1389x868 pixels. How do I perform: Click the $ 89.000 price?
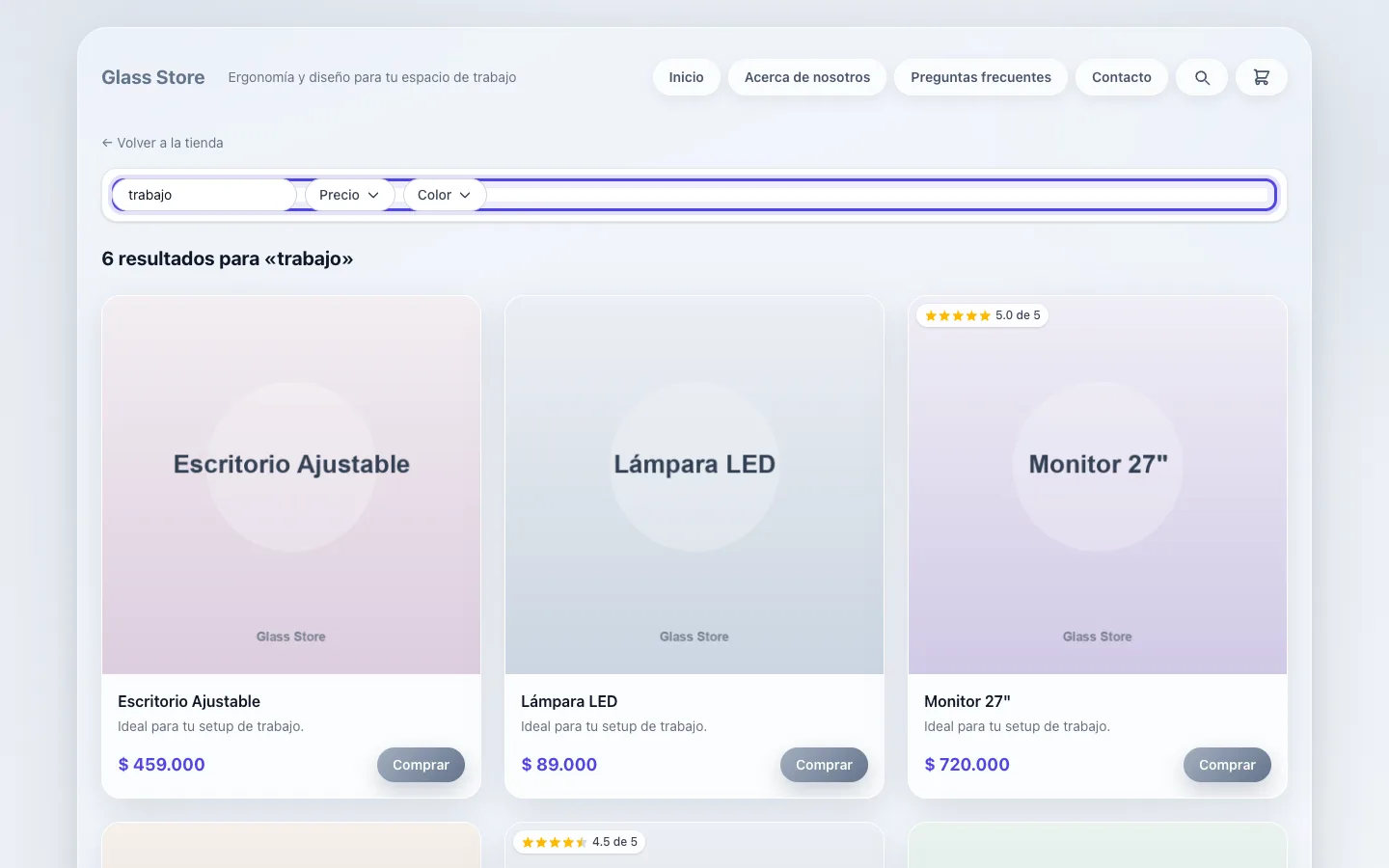tap(559, 765)
